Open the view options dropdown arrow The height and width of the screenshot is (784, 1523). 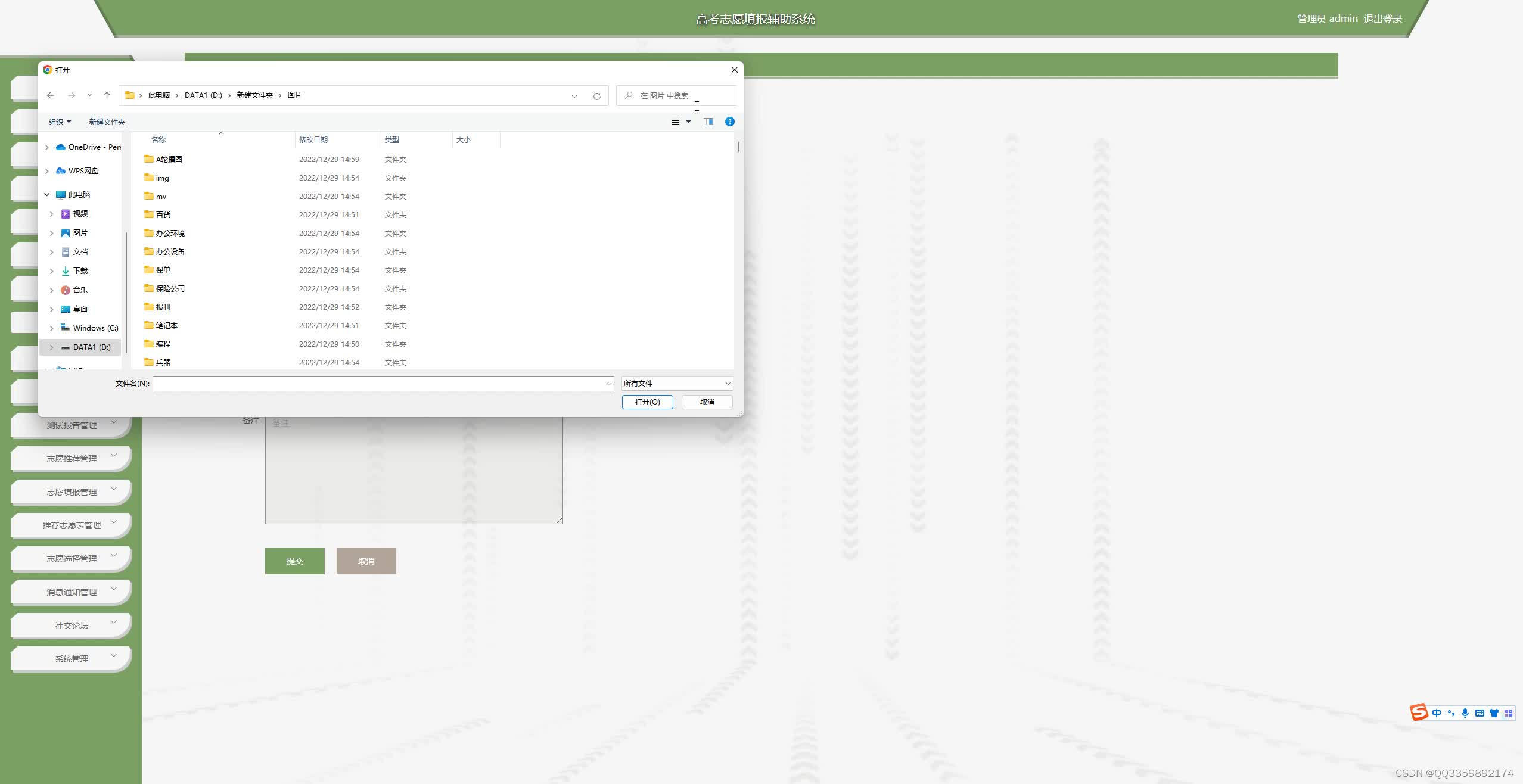(688, 122)
